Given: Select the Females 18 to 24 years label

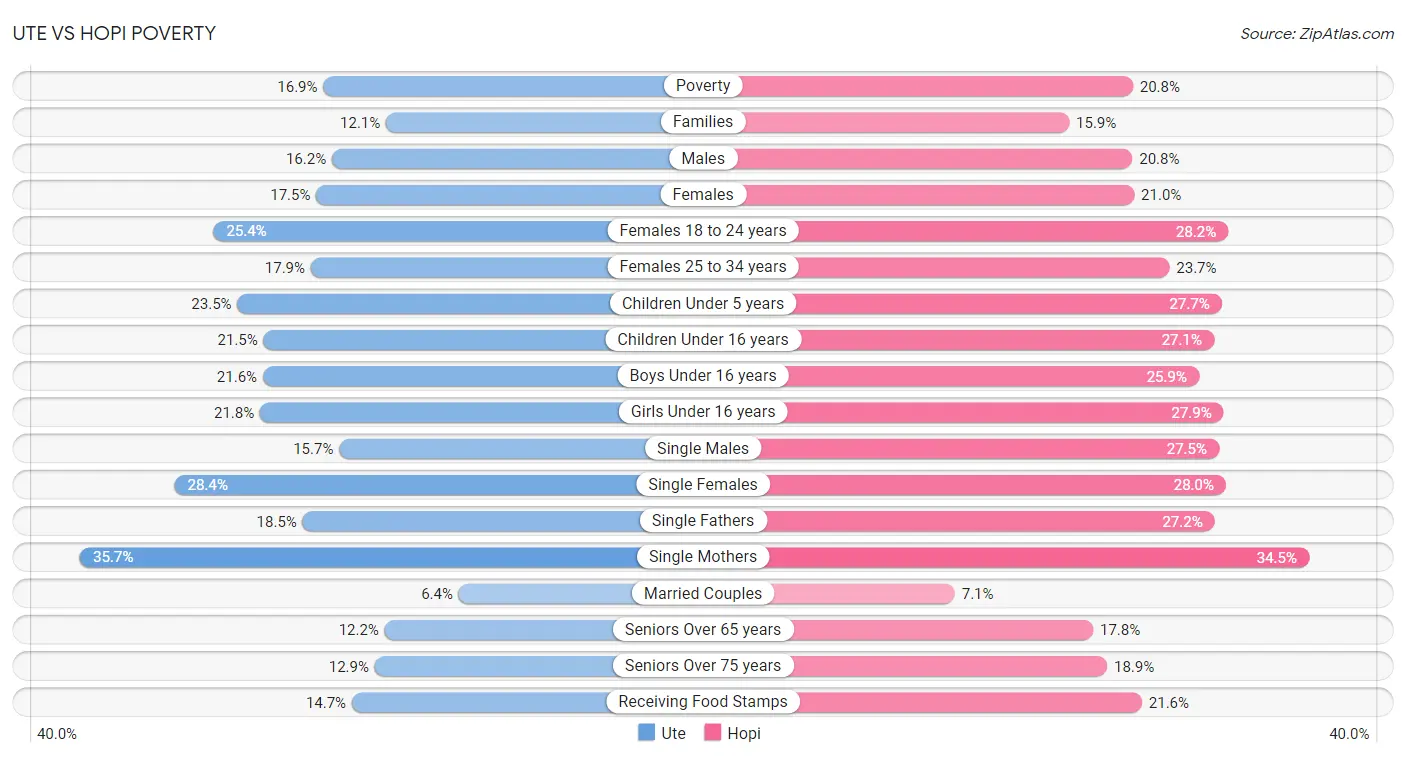Looking at the screenshot, I should tap(703, 231).
